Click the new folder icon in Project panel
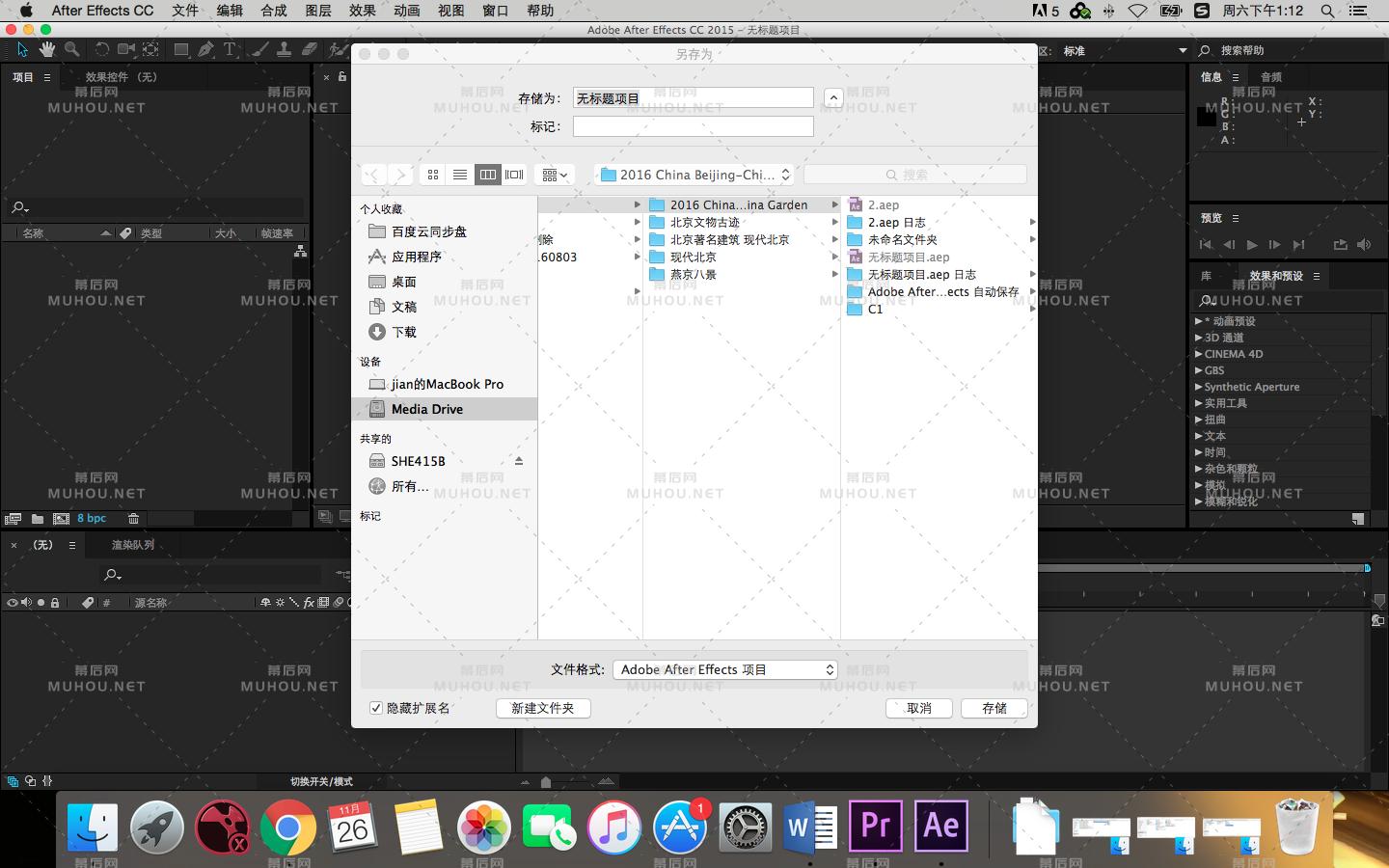Image resolution: width=1389 pixels, height=868 pixels. click(x=38, y=519)
